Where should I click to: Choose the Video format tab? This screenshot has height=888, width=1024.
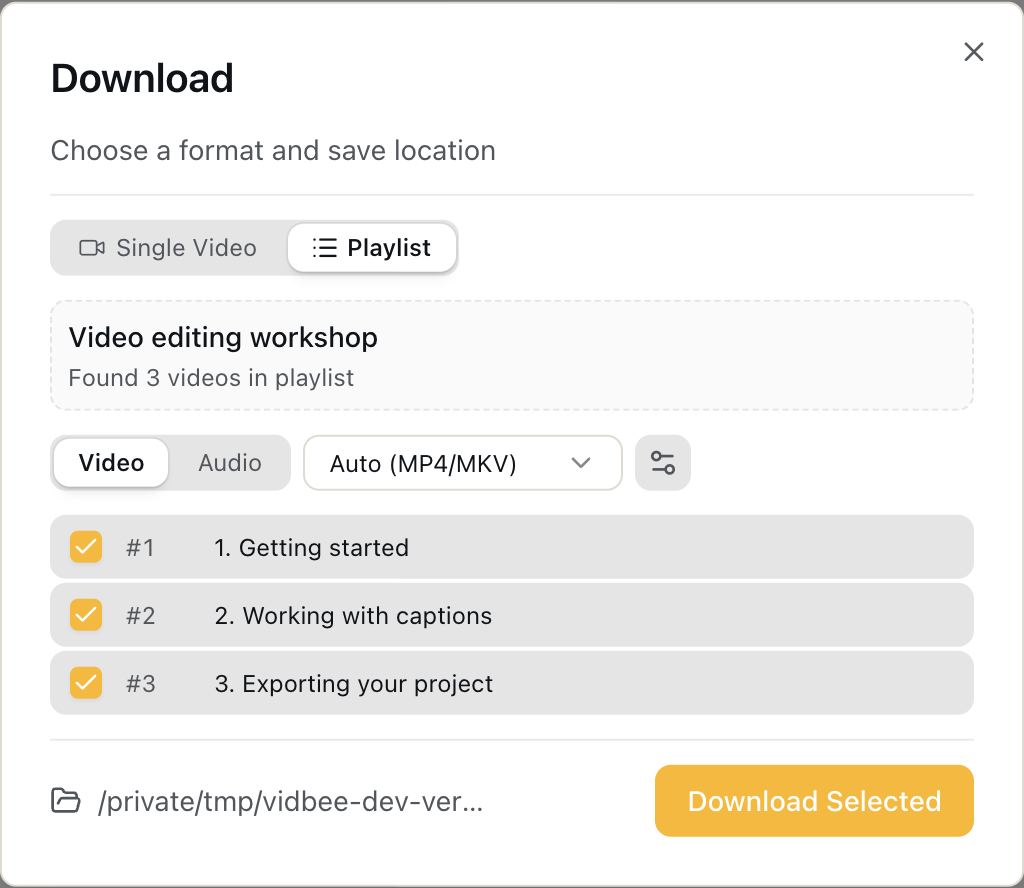tap(111, 463)
